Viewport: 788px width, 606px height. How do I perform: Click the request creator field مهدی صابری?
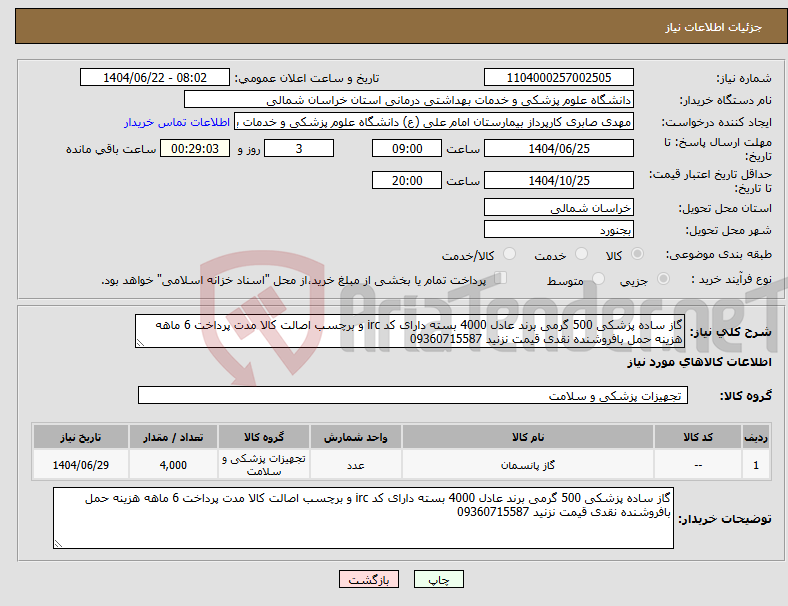pos(434,122)
